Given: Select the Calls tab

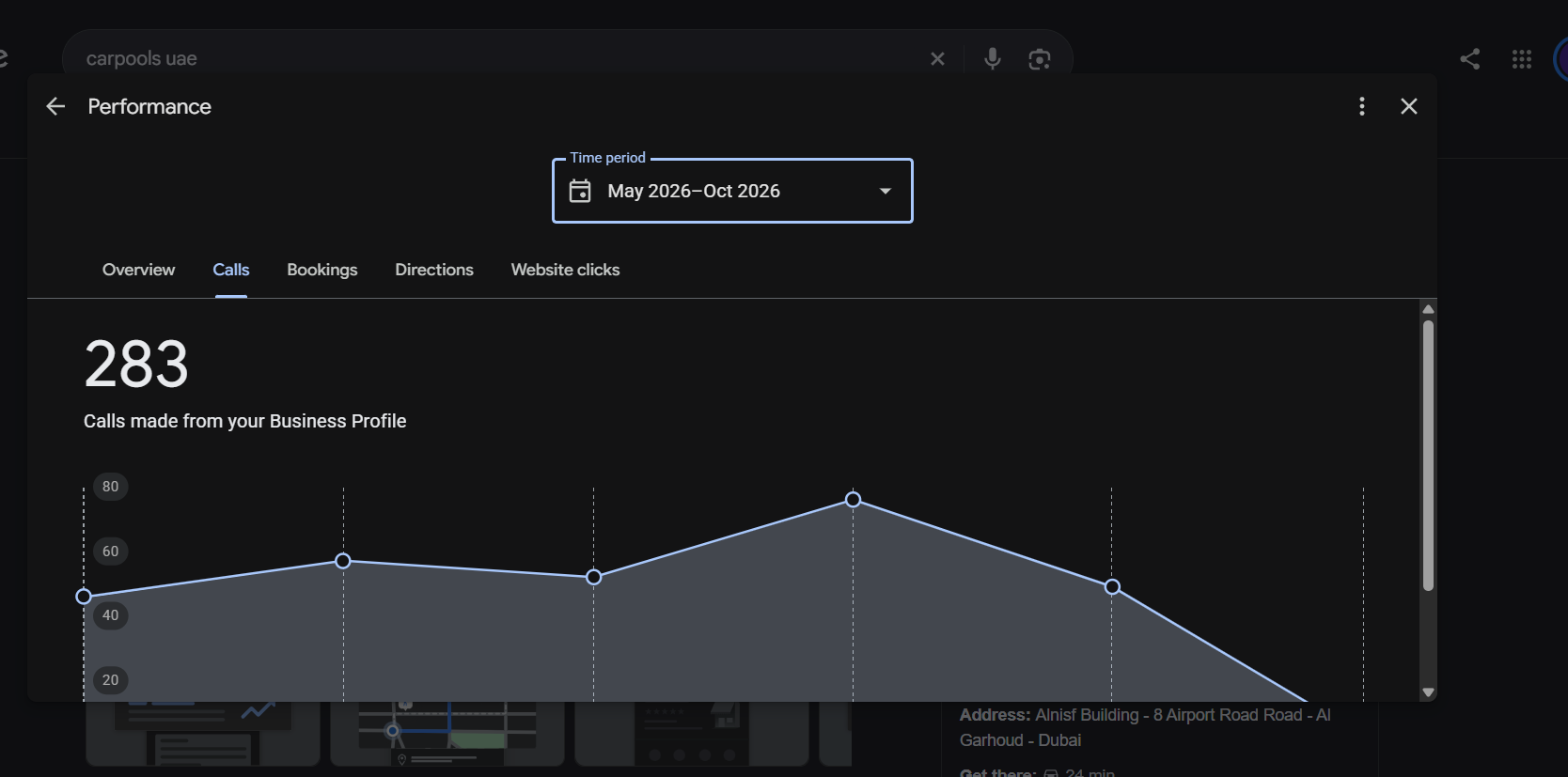Looking at the screenshot, I should point(231,270).
